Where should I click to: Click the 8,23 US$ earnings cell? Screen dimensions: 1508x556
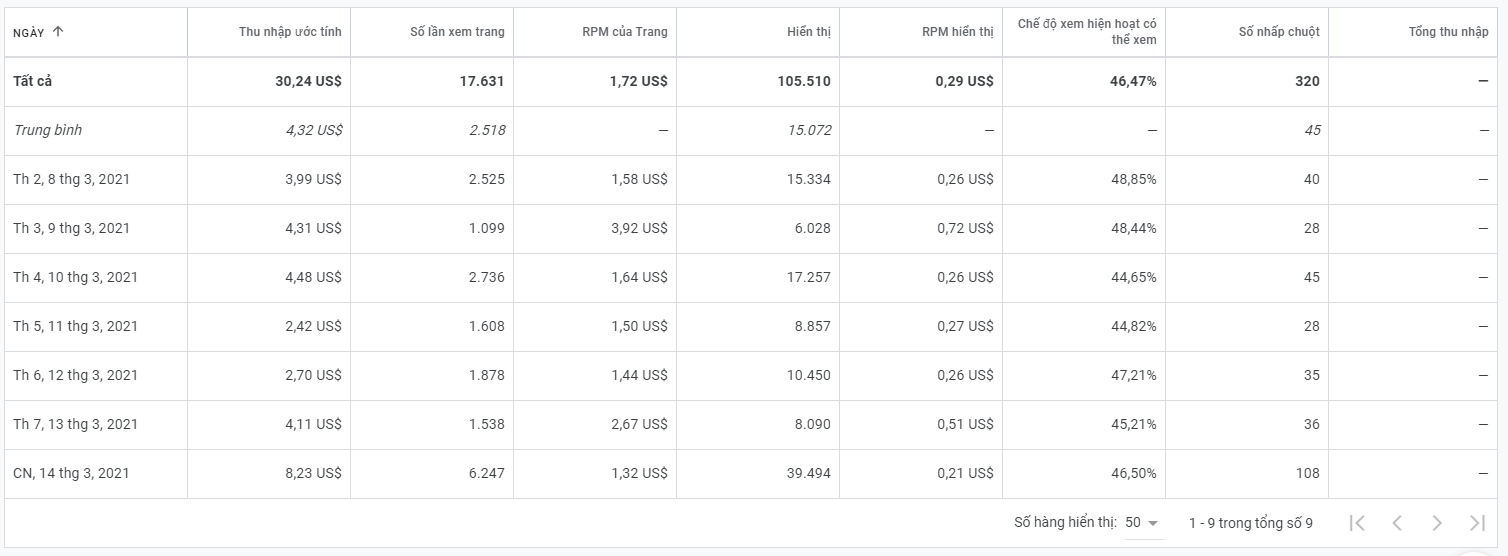313,473
